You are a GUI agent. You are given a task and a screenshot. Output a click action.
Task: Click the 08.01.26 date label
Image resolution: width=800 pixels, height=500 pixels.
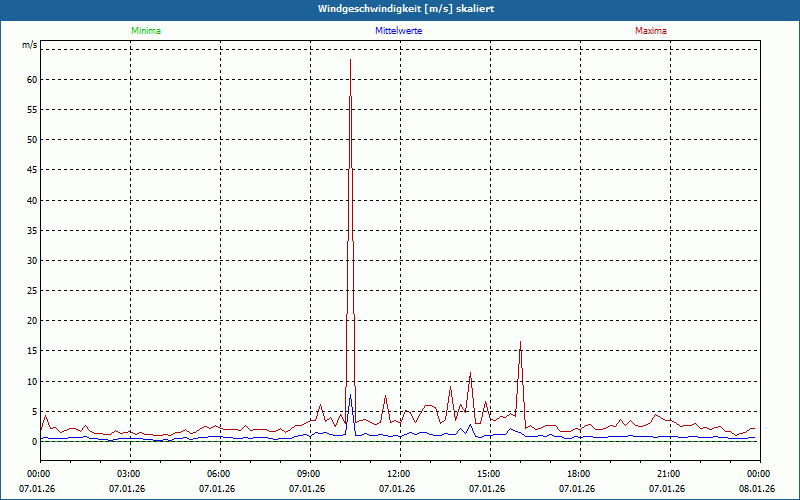pos(757,489)
